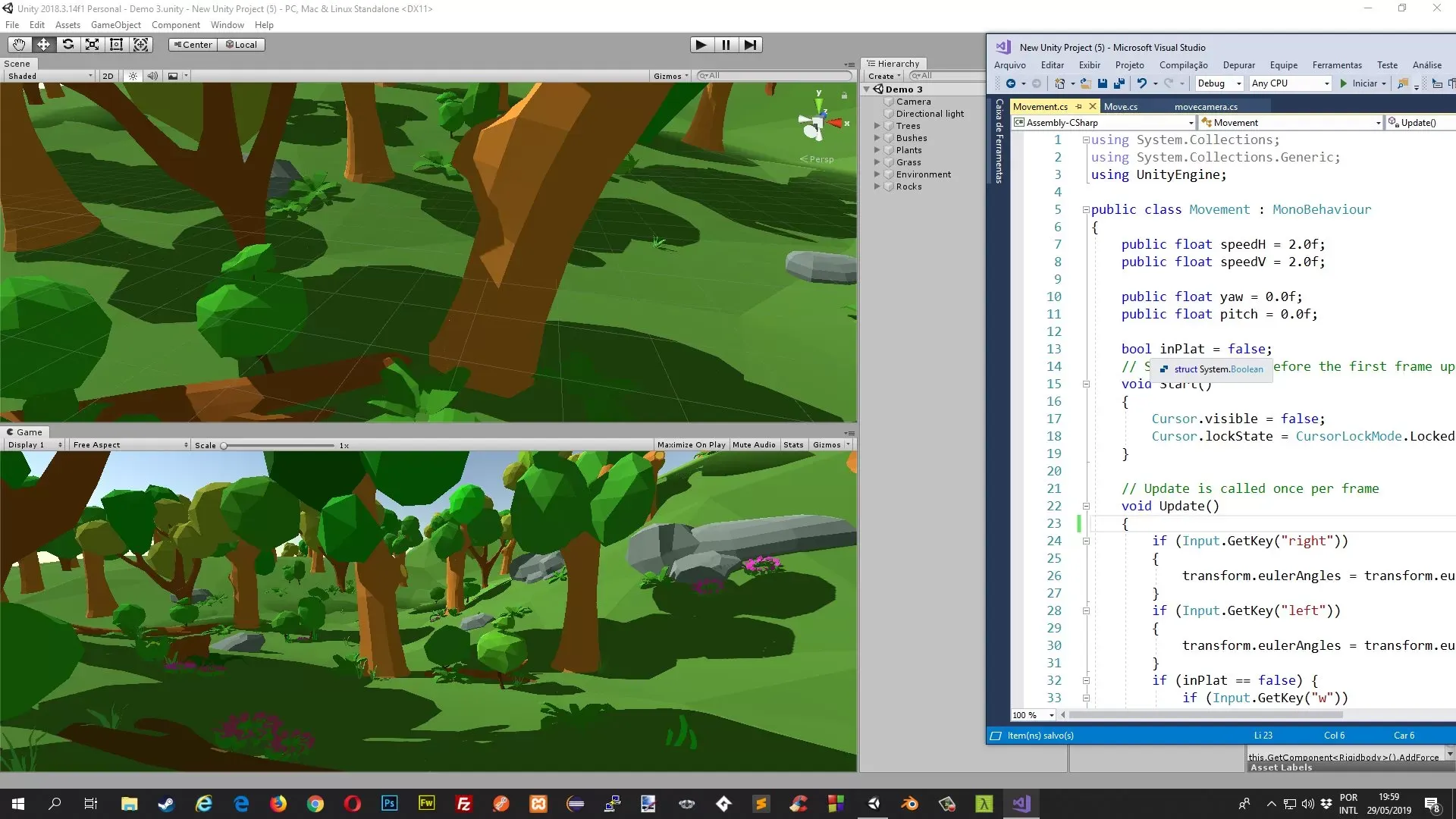
Task: Open the Scene Gizmos dropdown
Action: pos(671,76)
